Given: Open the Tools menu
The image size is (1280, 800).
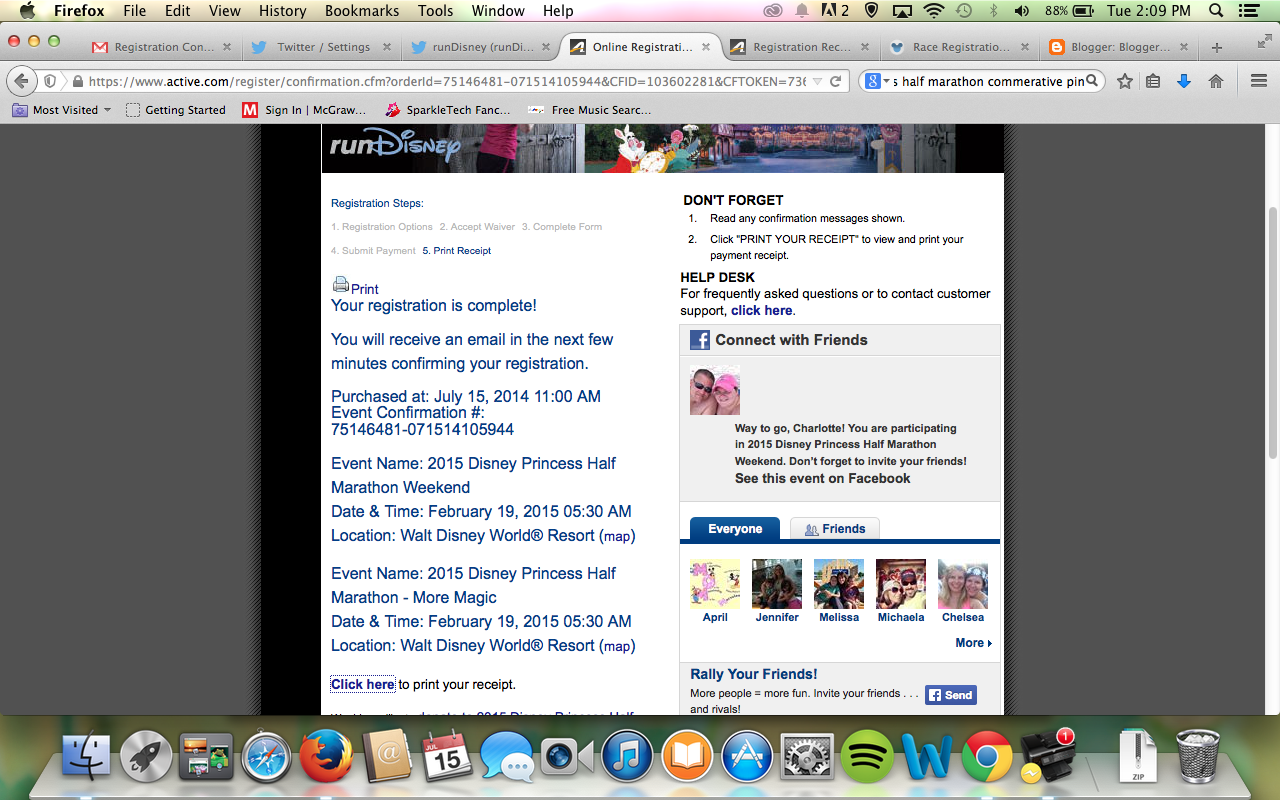Looking at the screenshot, I should coord(436,11).
